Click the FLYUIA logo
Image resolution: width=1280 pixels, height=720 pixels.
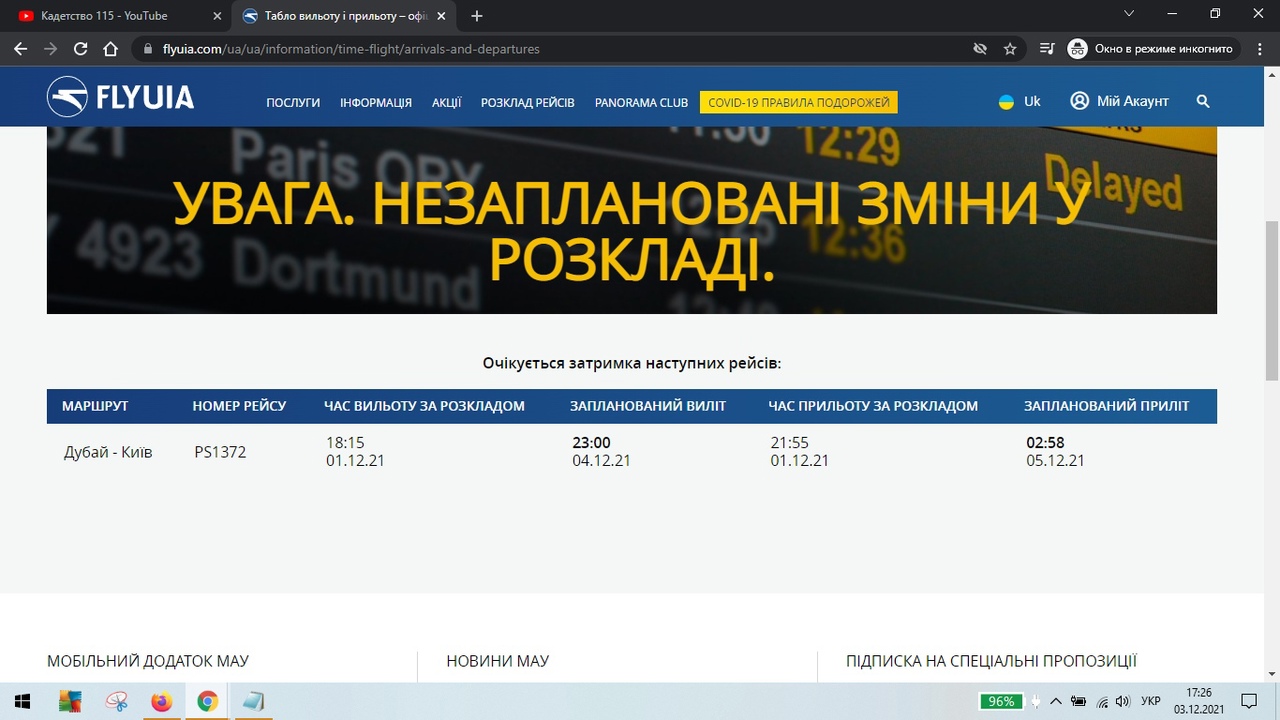tap(120, 97)
